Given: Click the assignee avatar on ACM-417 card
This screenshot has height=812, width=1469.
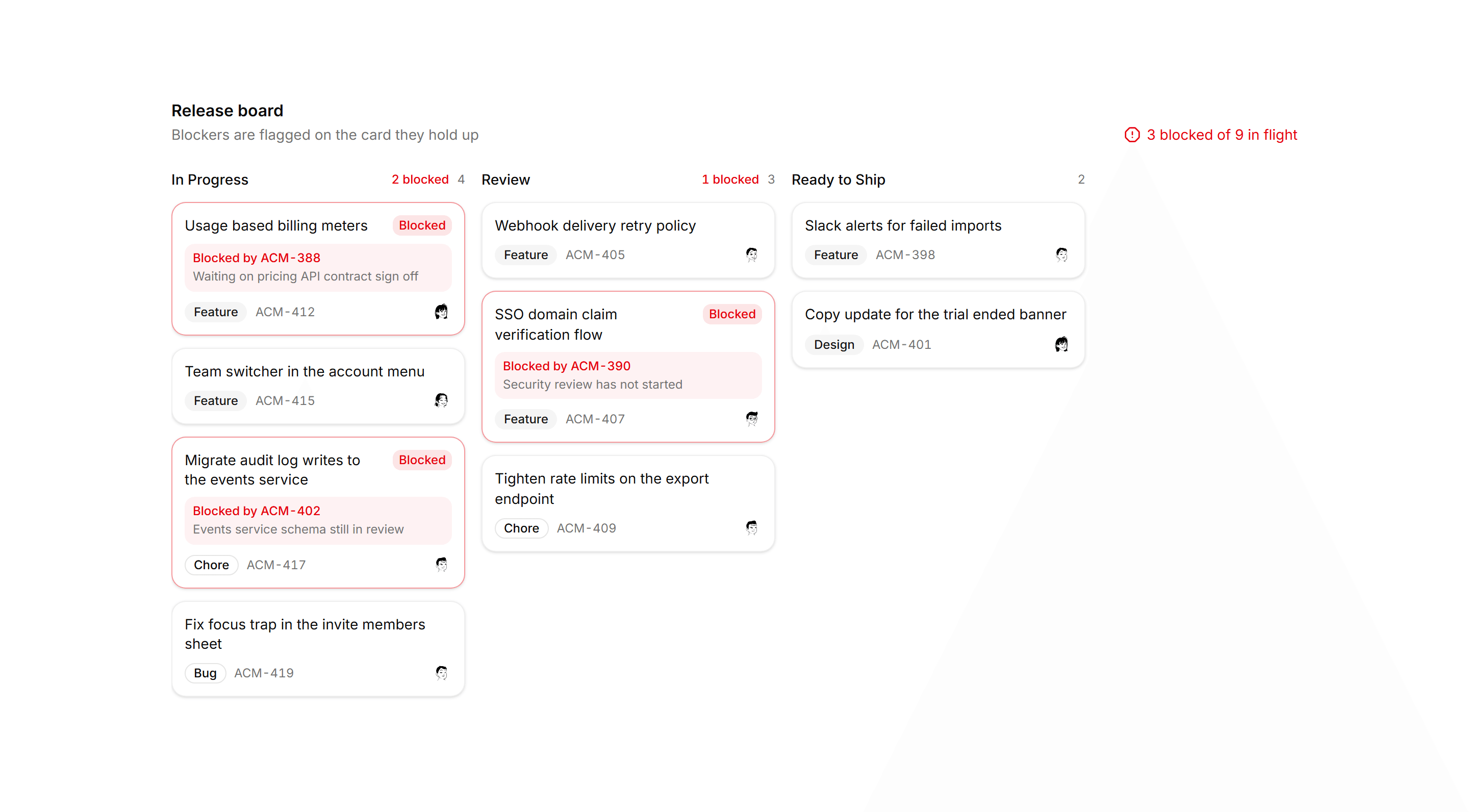Looking at the screenshot, I should pyautogui.click(x=441, y=565).
